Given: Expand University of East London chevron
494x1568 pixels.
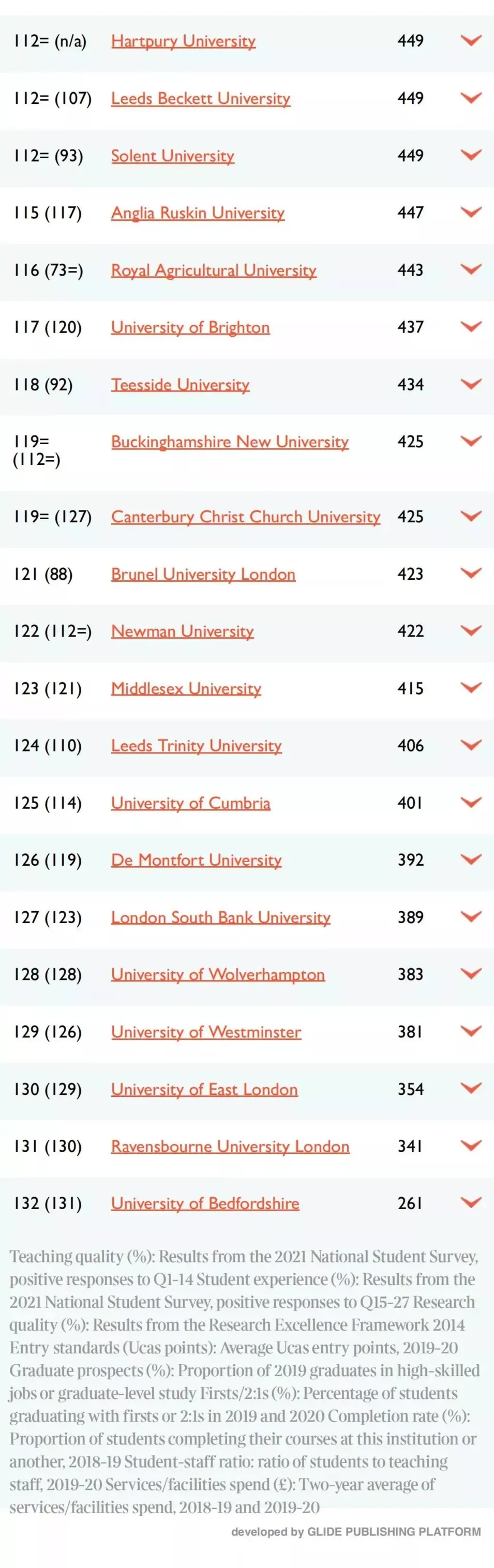Looking at the screenshot, I should 471,1089.
